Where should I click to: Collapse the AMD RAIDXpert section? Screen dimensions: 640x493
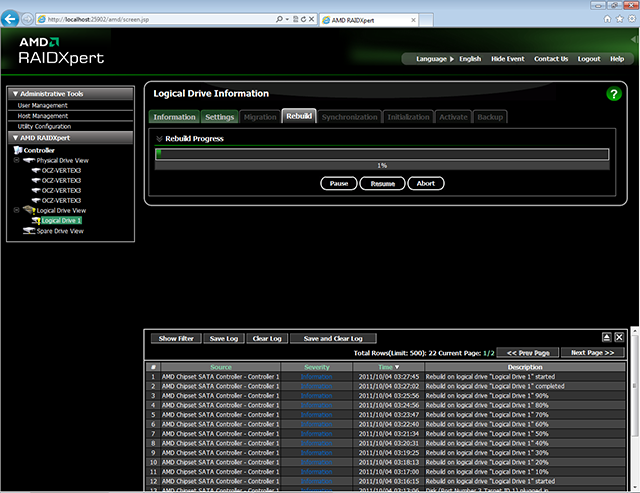point(15,138)
